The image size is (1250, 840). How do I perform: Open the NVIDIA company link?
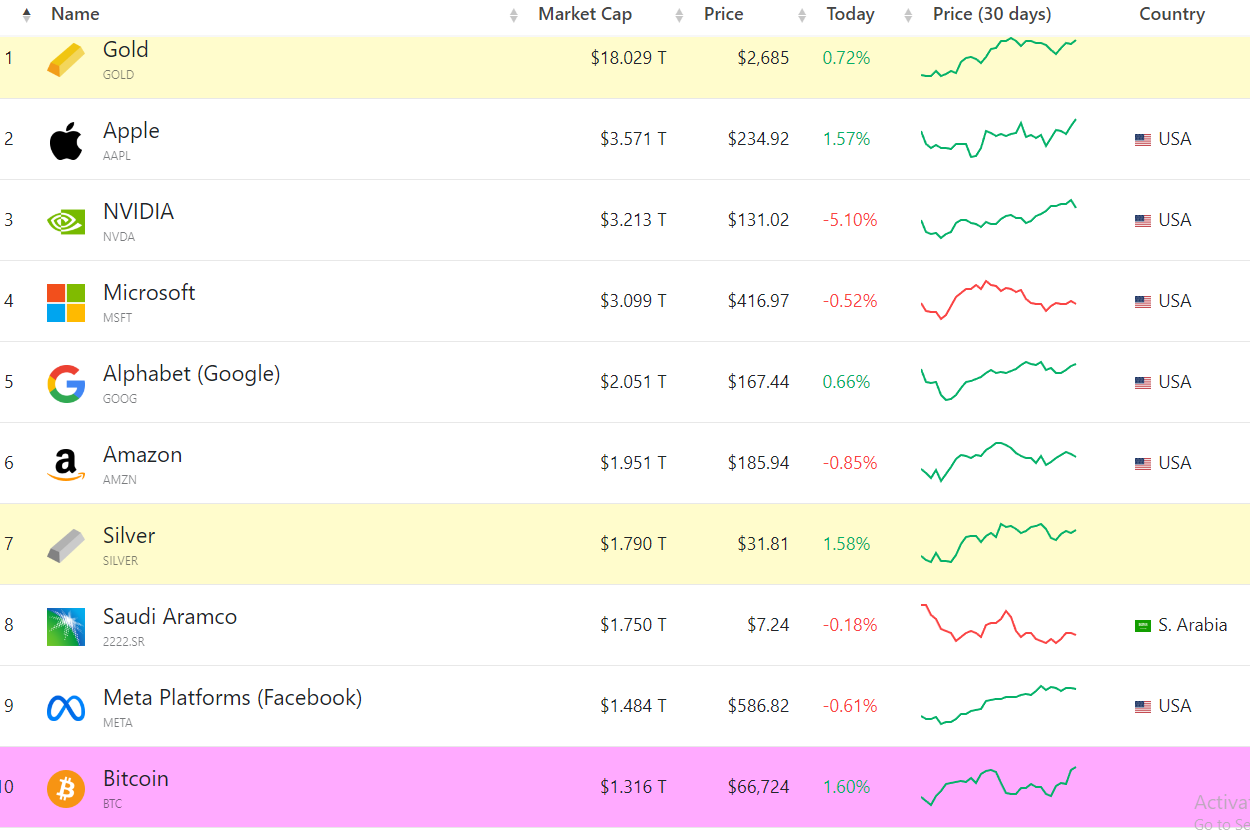point(138,212)
